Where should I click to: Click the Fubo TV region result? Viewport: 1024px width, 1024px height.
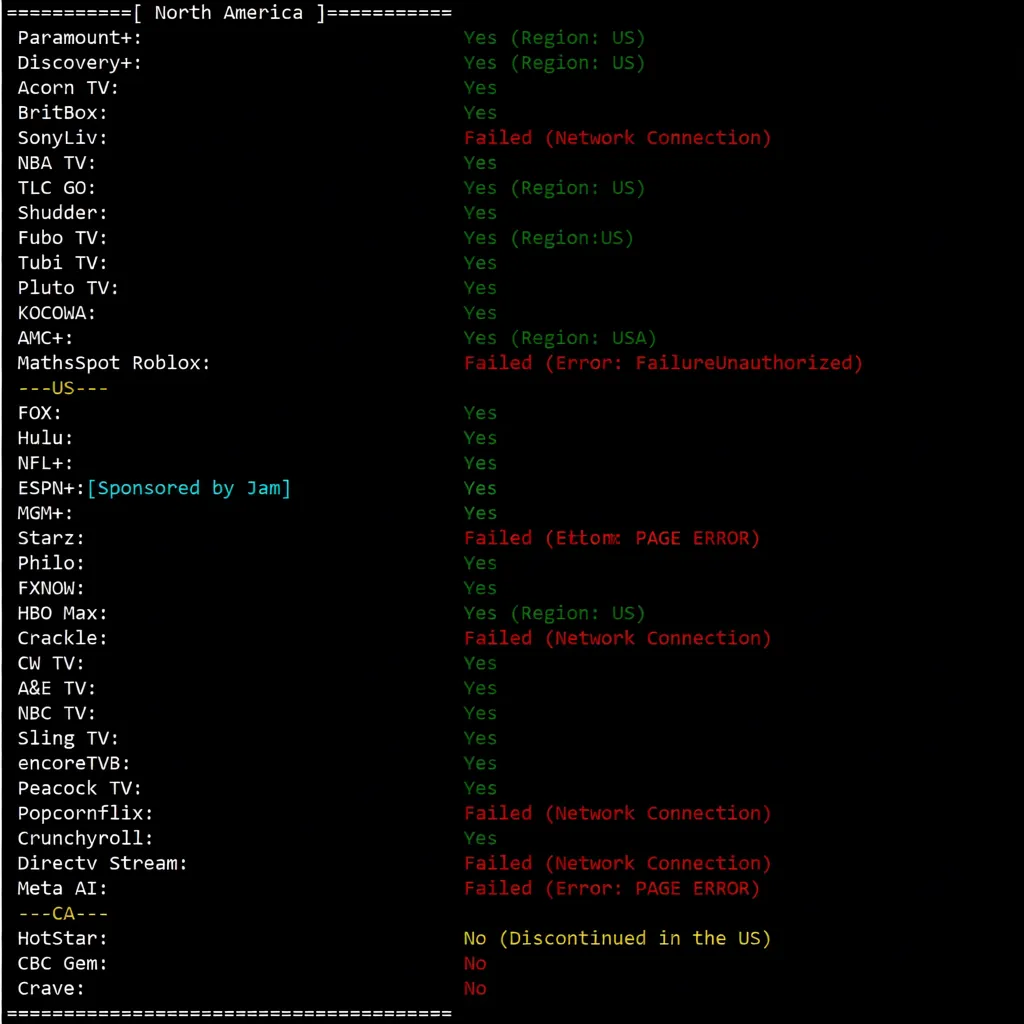tap(548, 238)
